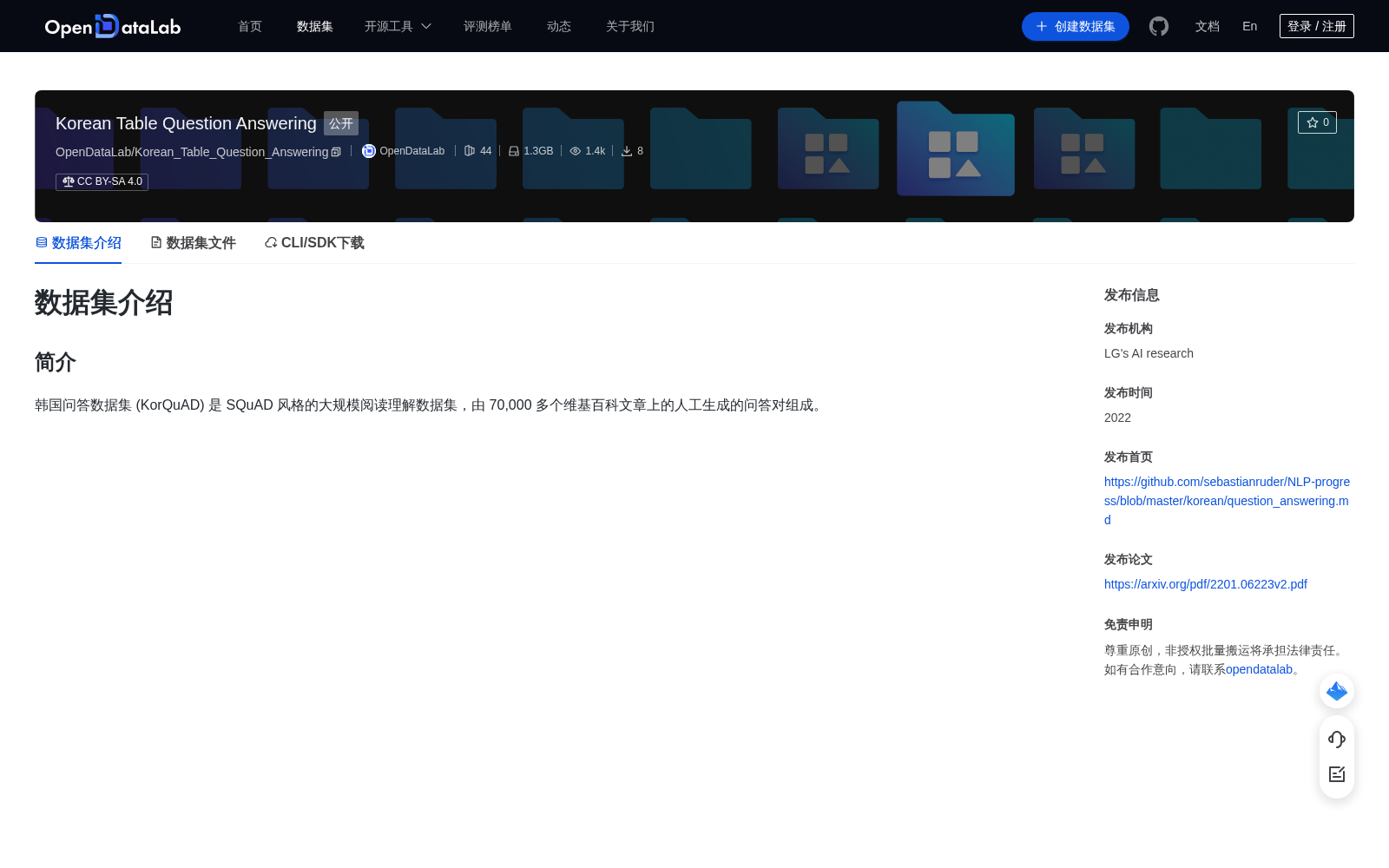Switch to the CLI/SDK下载 tab

pyautogui.click(x=314, y=243)
